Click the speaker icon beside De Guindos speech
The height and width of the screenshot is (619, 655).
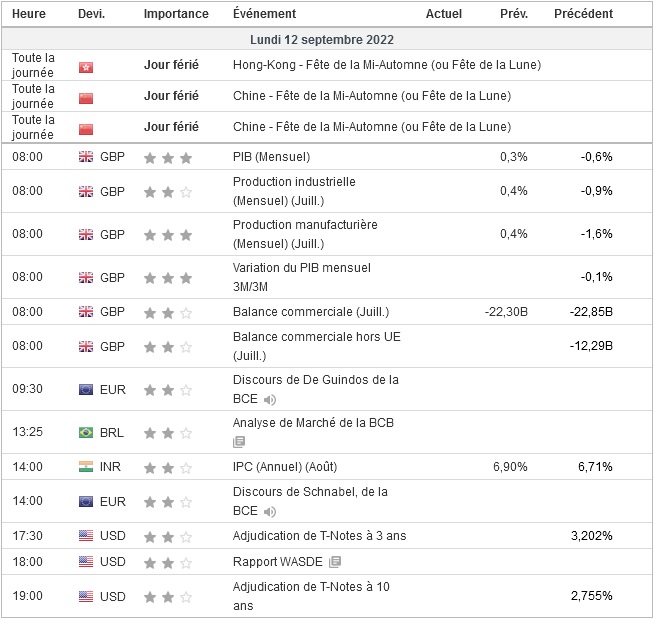[x=270, y=399]
